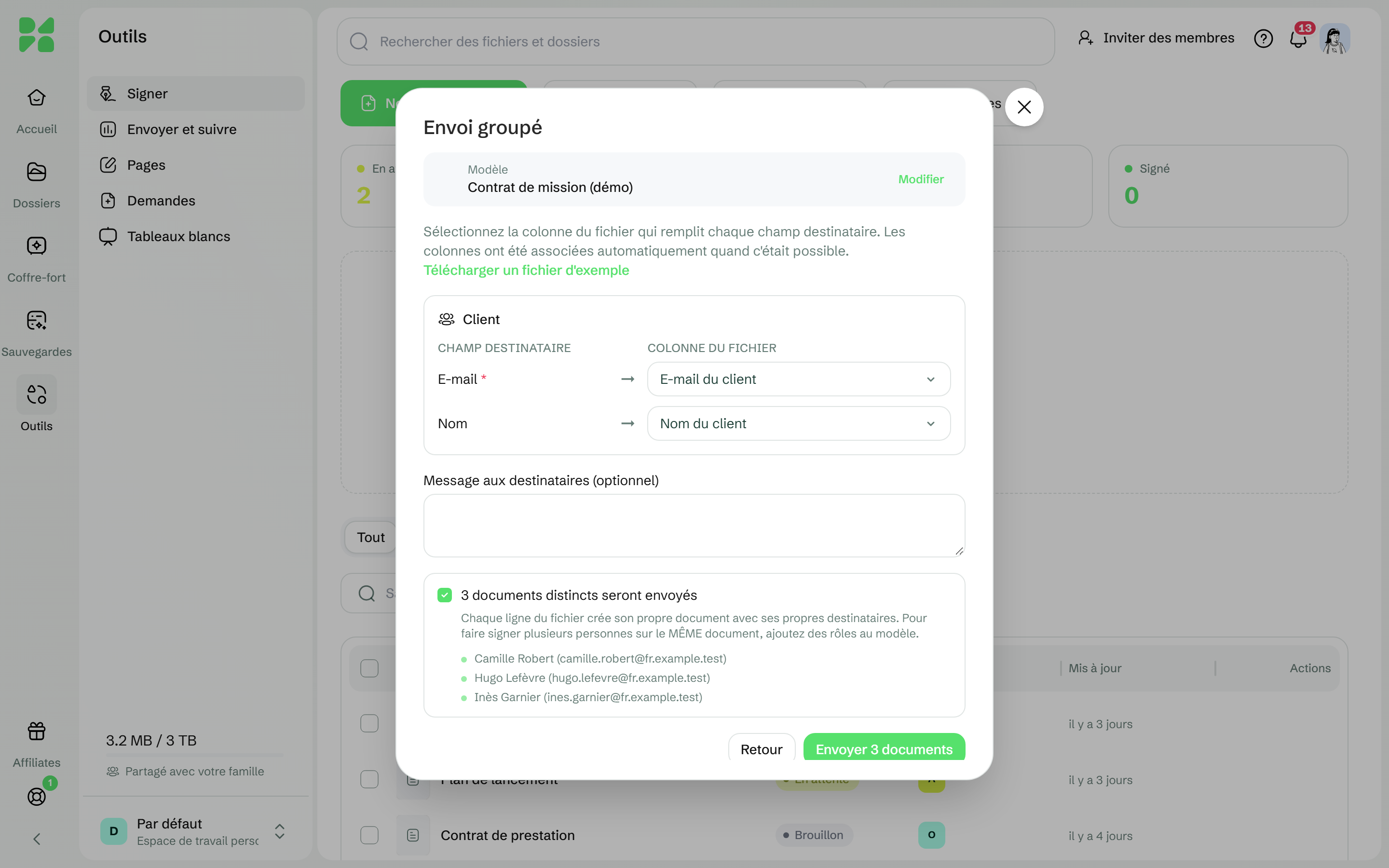Select the Tout filter tab
Screen dimensions: 1389x868
pyautogui.click(x=371, y=537)
